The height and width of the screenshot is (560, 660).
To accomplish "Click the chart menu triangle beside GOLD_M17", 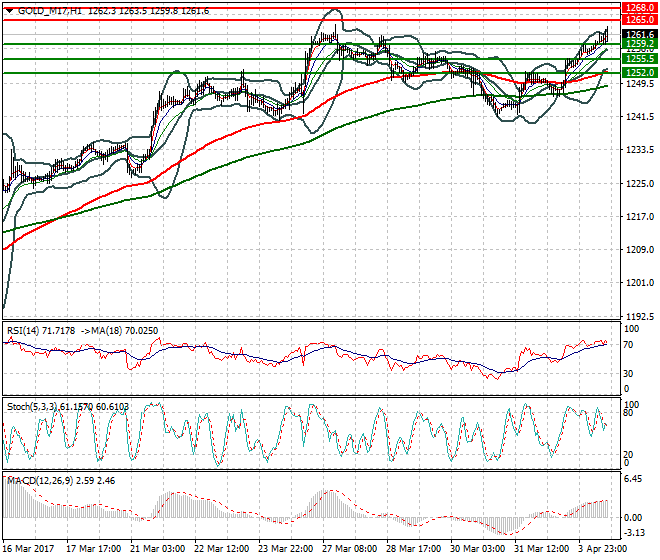I will [x=9, y=11].
